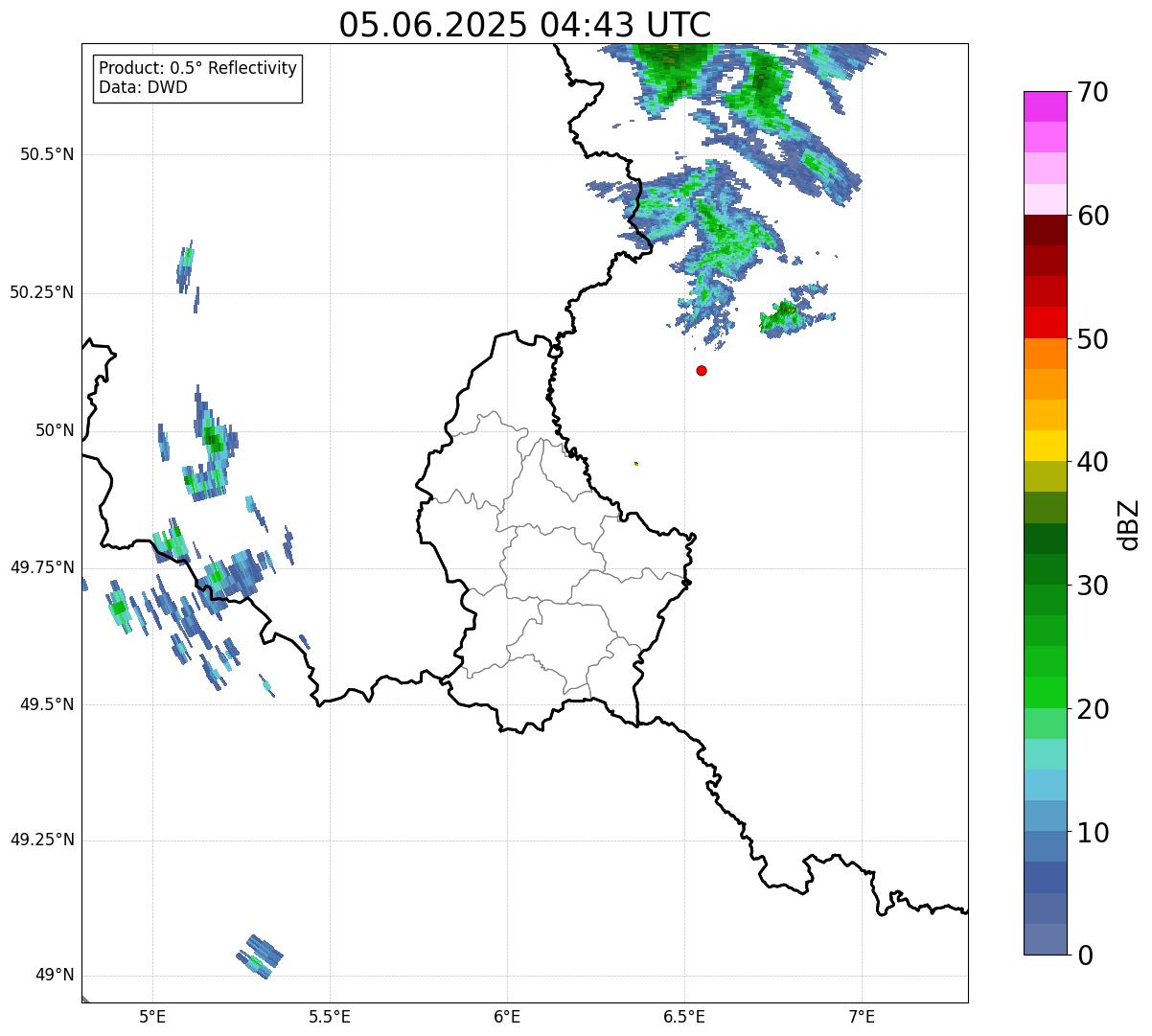Click the longitude label 5.5°E
The width and height of the screenshot is (1152, 1036).
[330, 1016]
